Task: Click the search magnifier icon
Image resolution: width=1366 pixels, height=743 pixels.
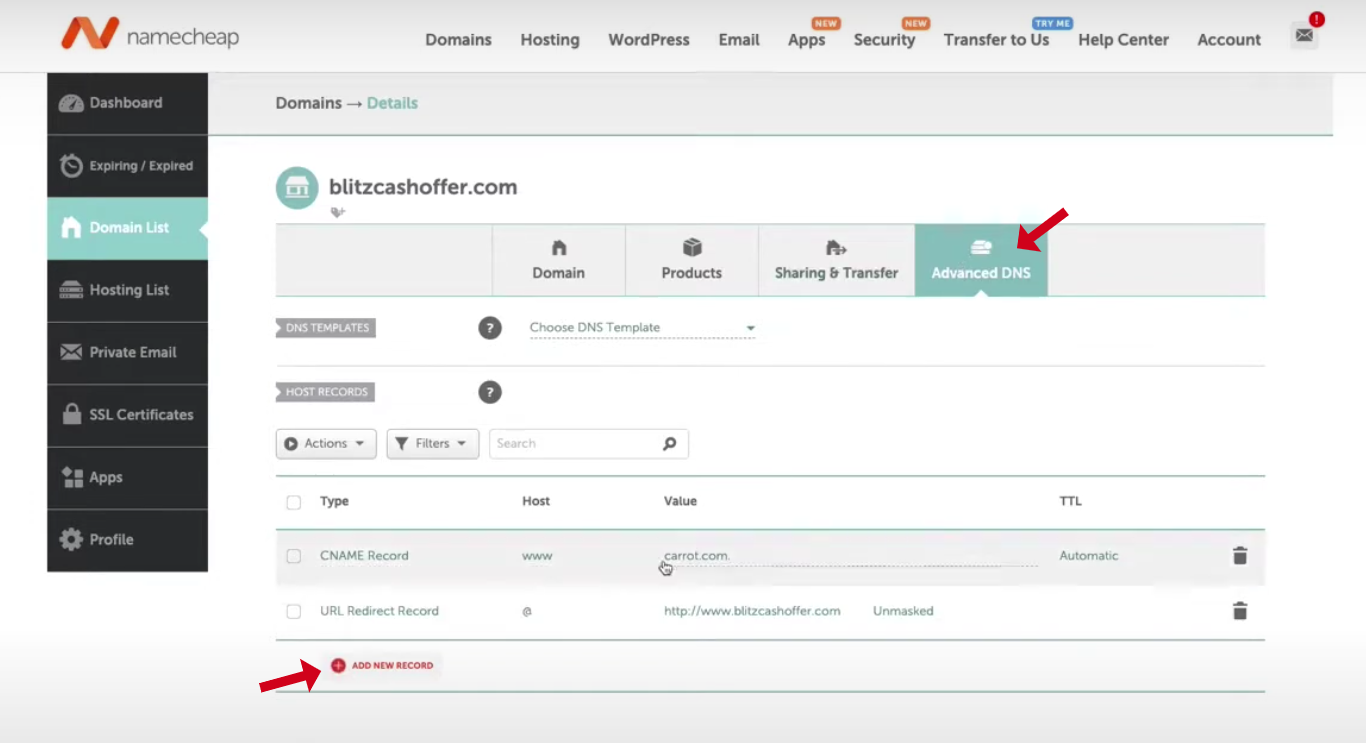Action: tap(670, 444)
